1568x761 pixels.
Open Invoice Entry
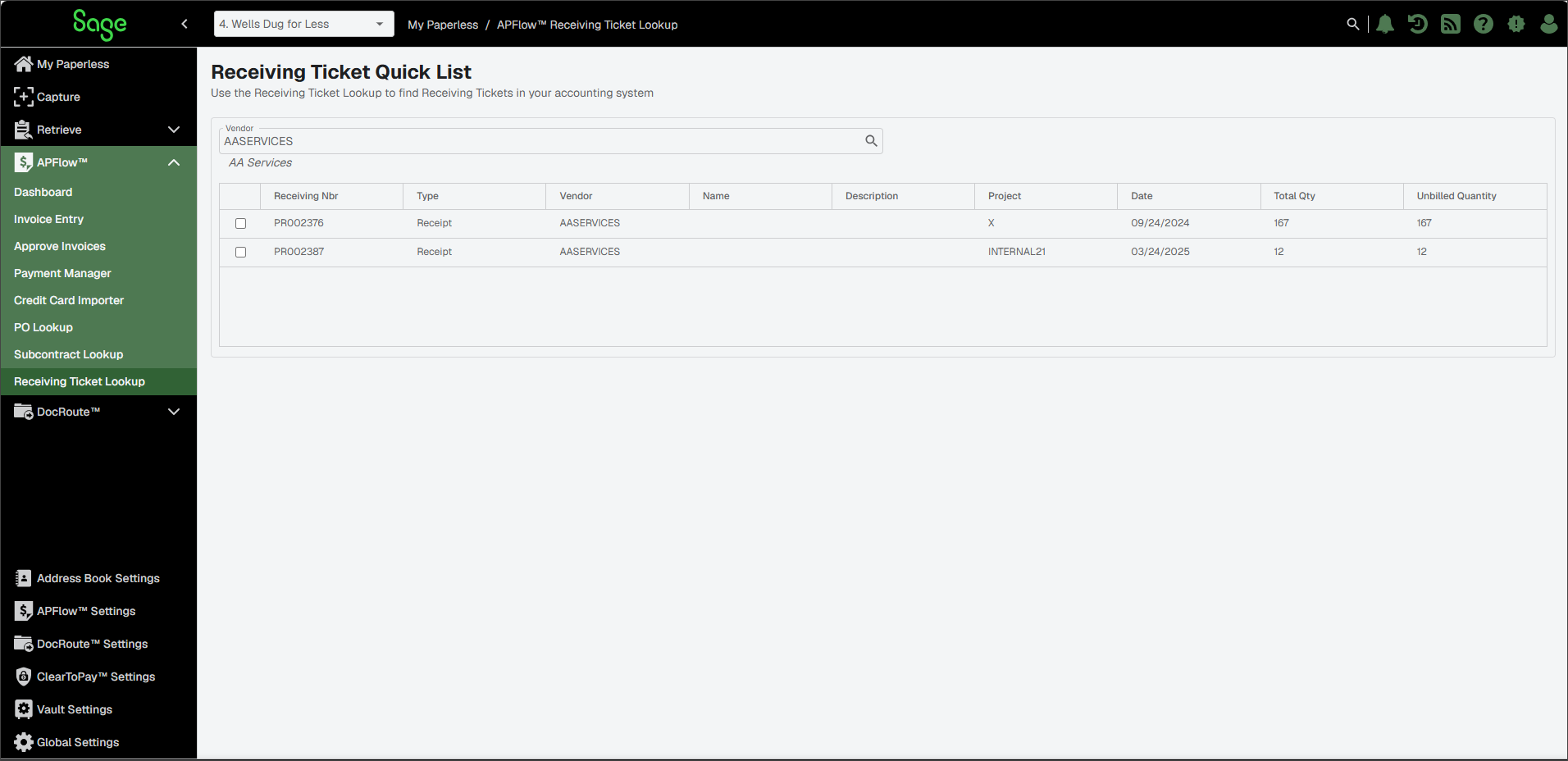48,219
